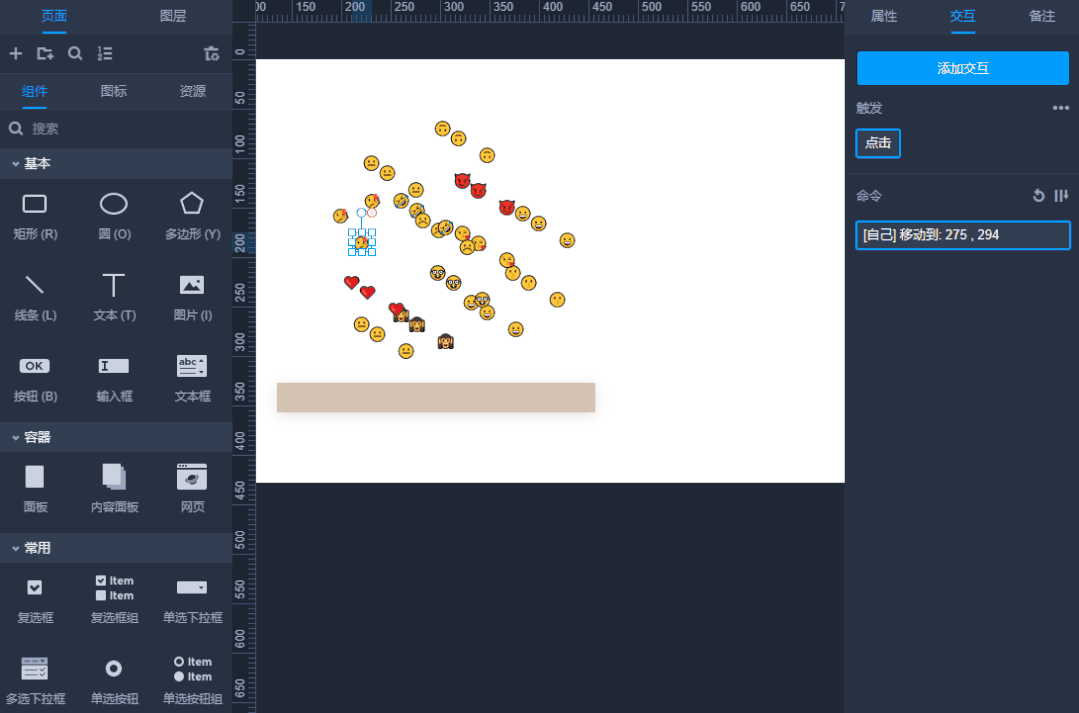Open the 资源 tab
Viewport: 1079px width, 713px height.
(193, 91)
